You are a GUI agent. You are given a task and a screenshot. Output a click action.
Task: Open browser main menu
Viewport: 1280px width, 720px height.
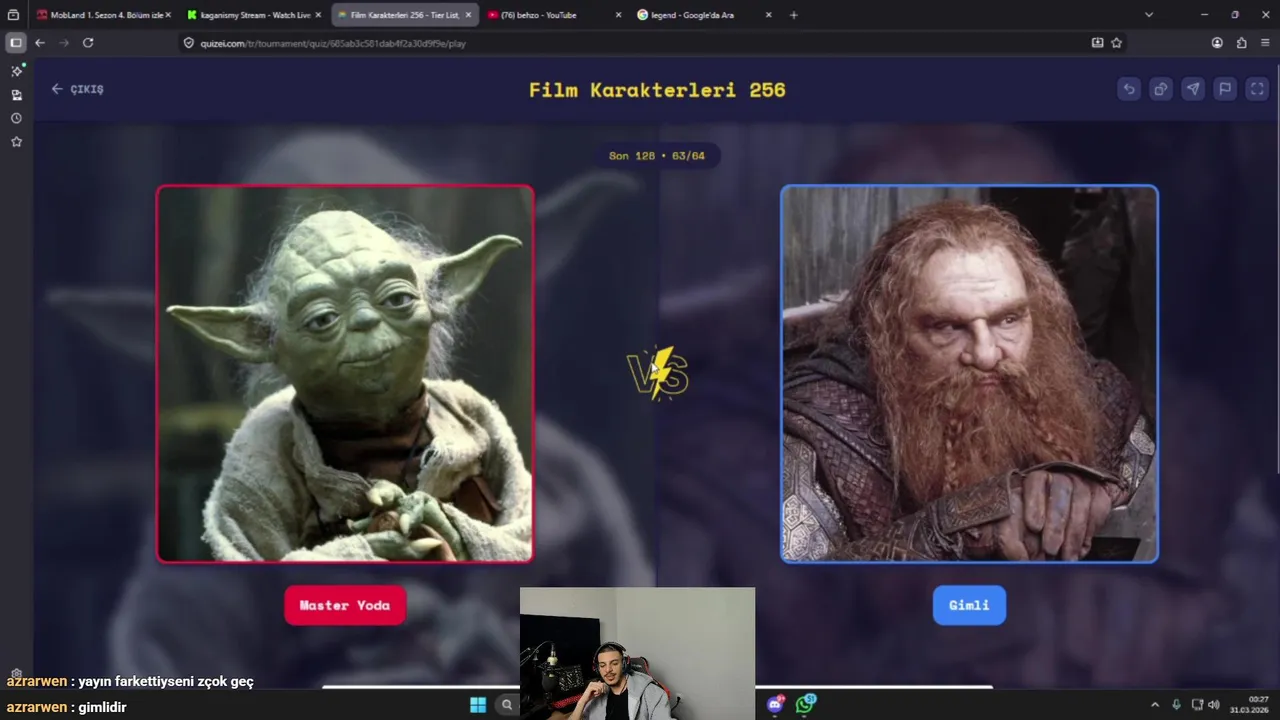click(1265, 43)
